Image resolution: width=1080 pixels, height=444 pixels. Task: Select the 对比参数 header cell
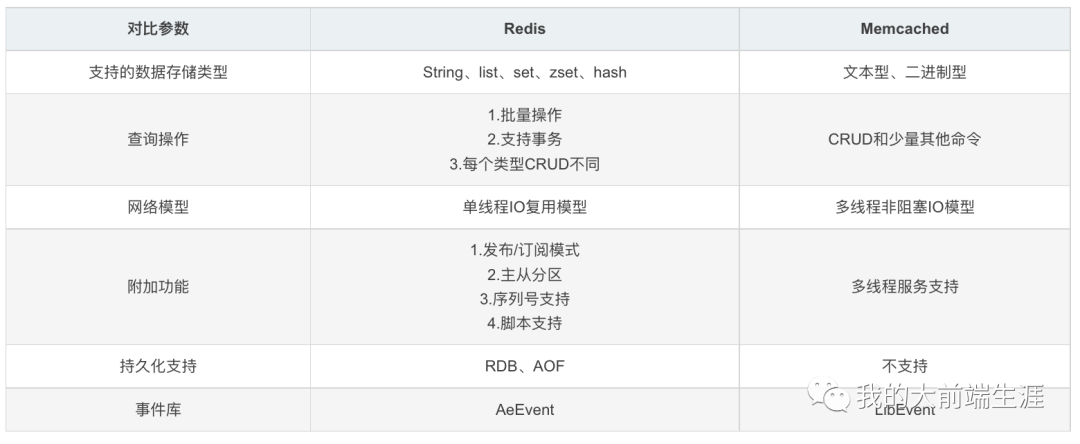[158, 29]
